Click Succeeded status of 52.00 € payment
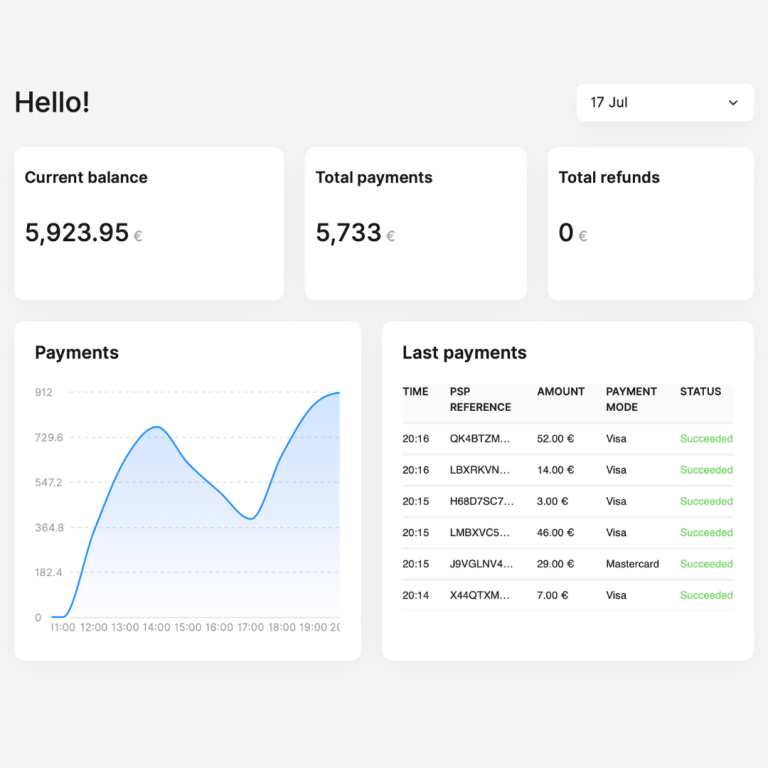Image resolution: width=768 pixels, height=768 pixels. [x=706, y=439]
